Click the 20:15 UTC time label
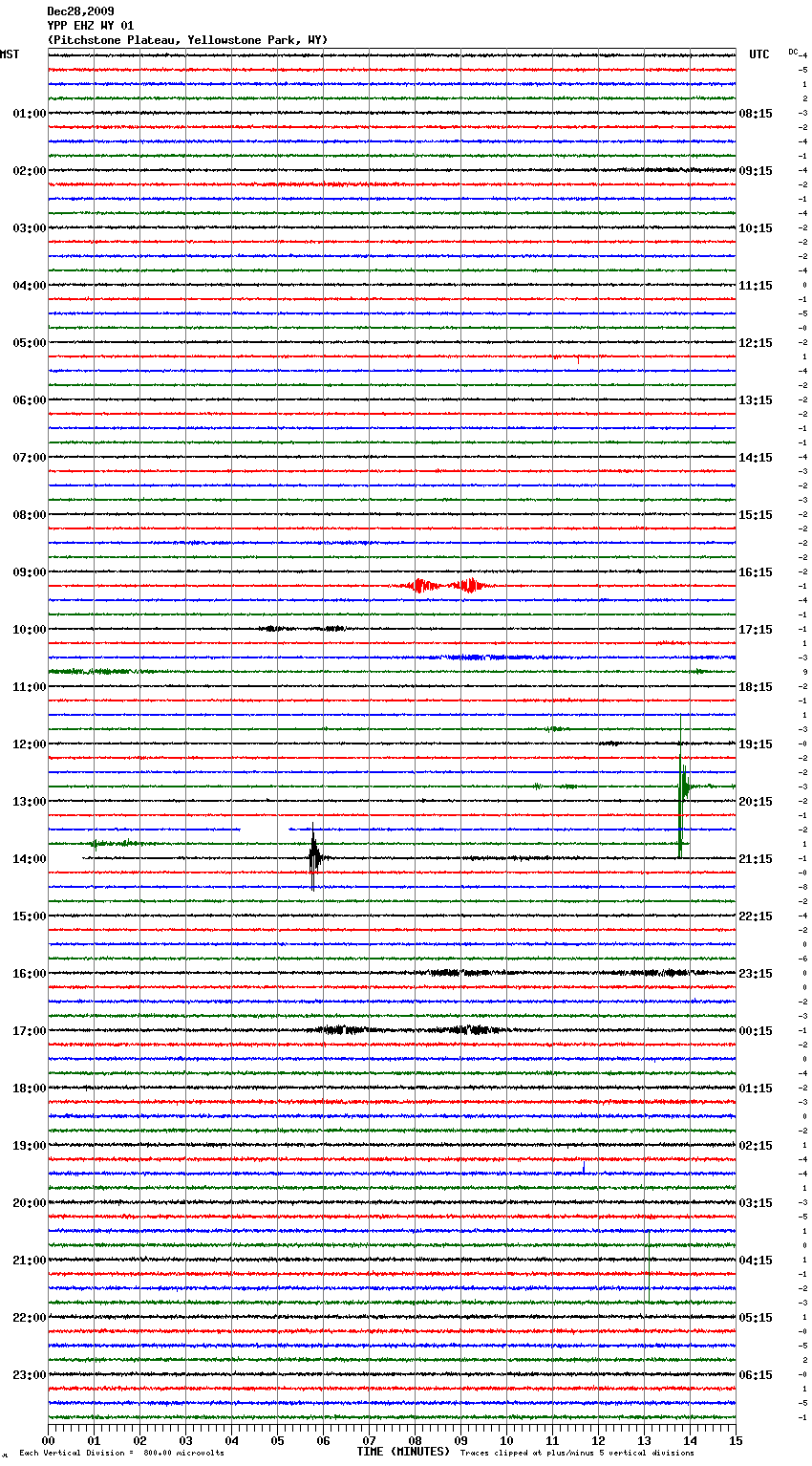This screenshot has height=1466, width=812. (x=756, y=802)
